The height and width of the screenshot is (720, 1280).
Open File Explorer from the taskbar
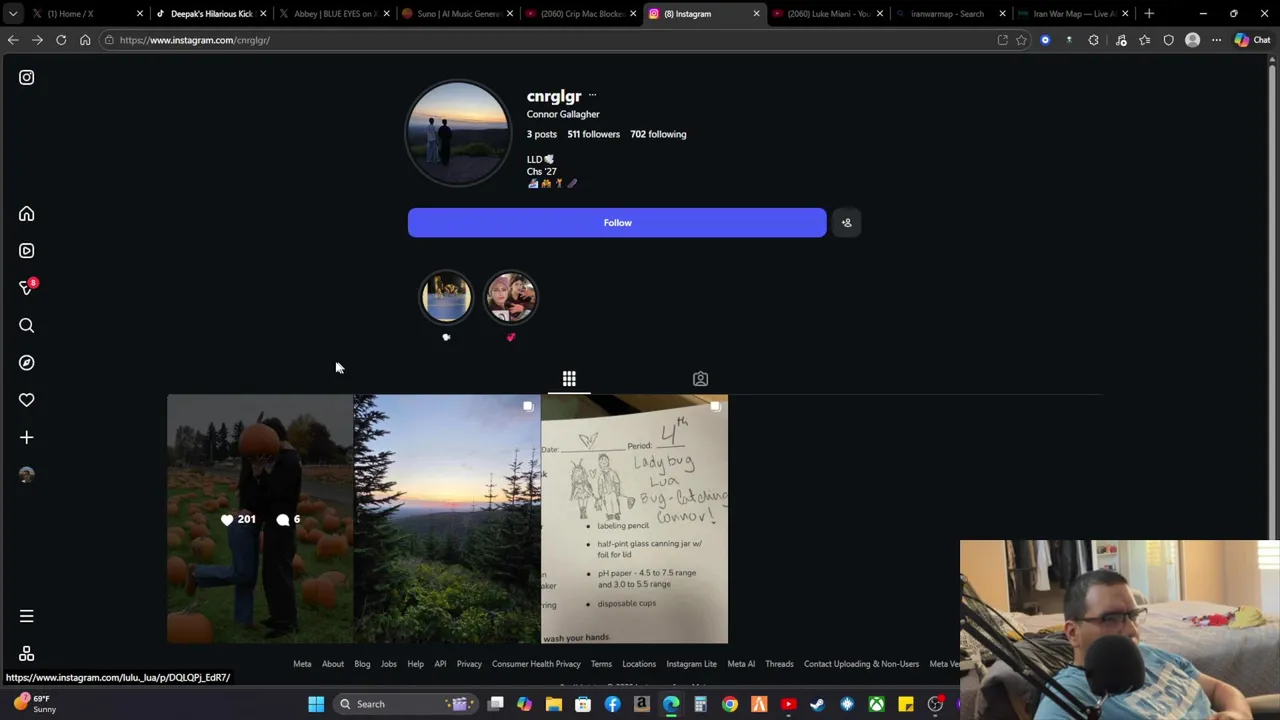click(x=554, y=704)
